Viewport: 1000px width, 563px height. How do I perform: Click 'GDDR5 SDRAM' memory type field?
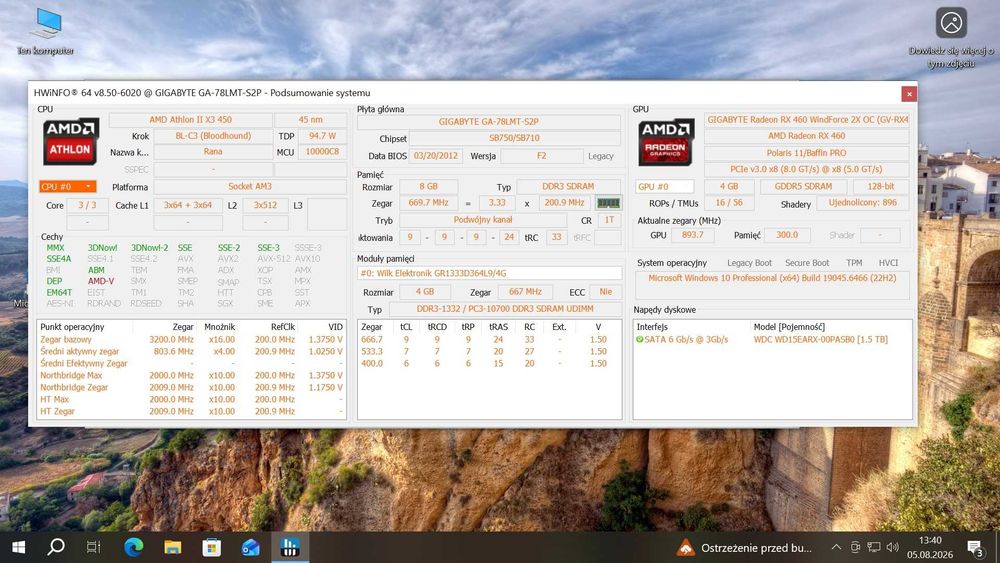click(x=803, y=186)
